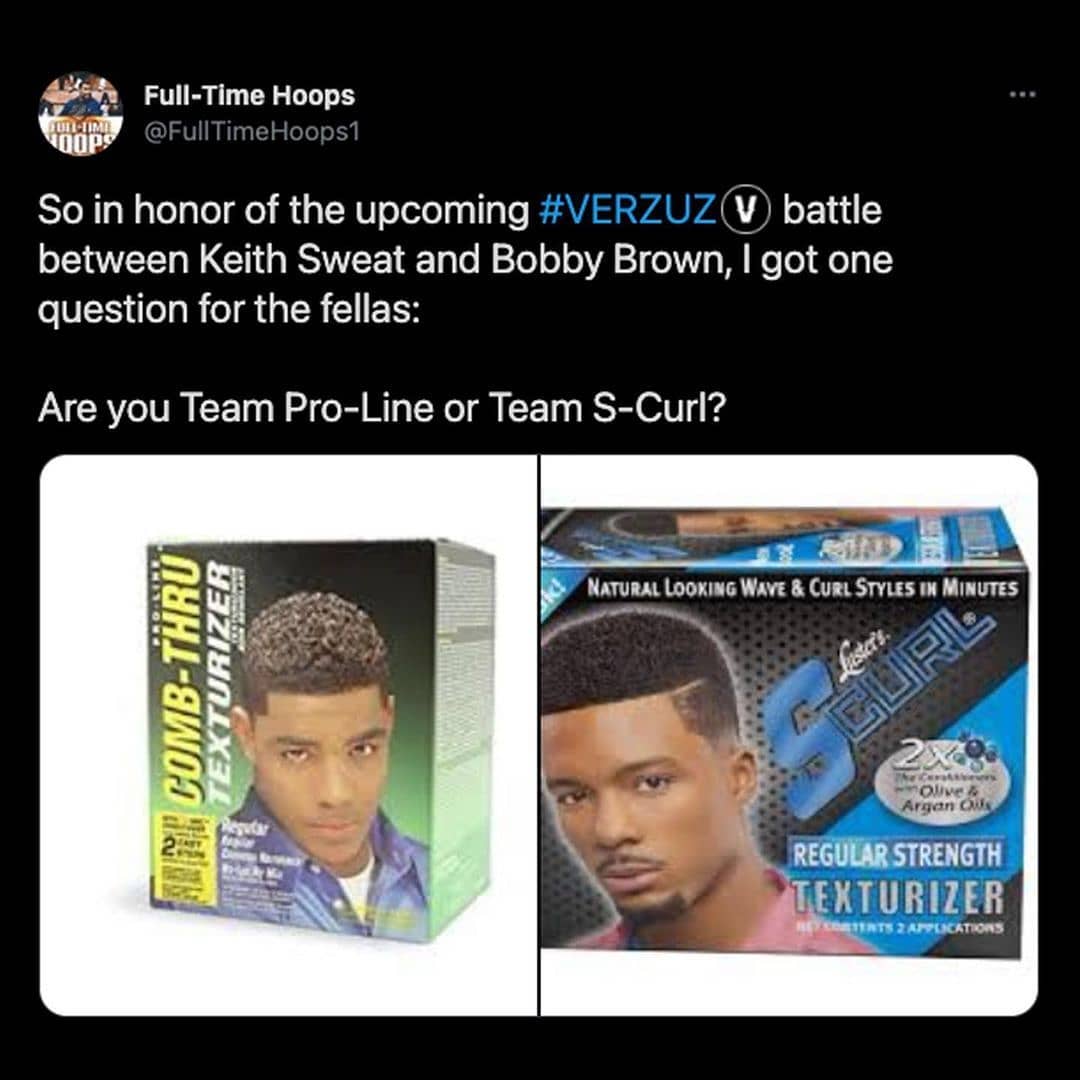Click the #VERZUZ hashtag link
This screenshot has width=1080, height=1080.
627,210
